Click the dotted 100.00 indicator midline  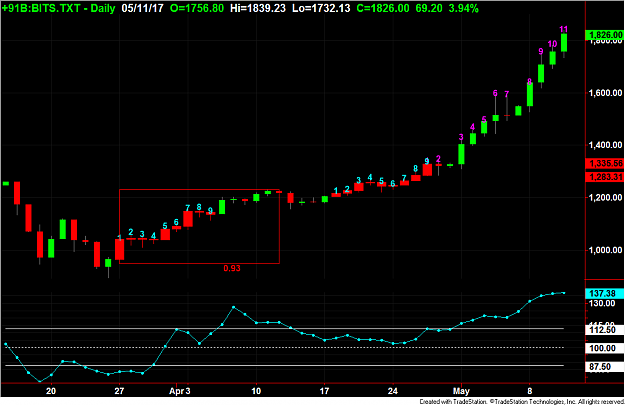tap(285, 348)
